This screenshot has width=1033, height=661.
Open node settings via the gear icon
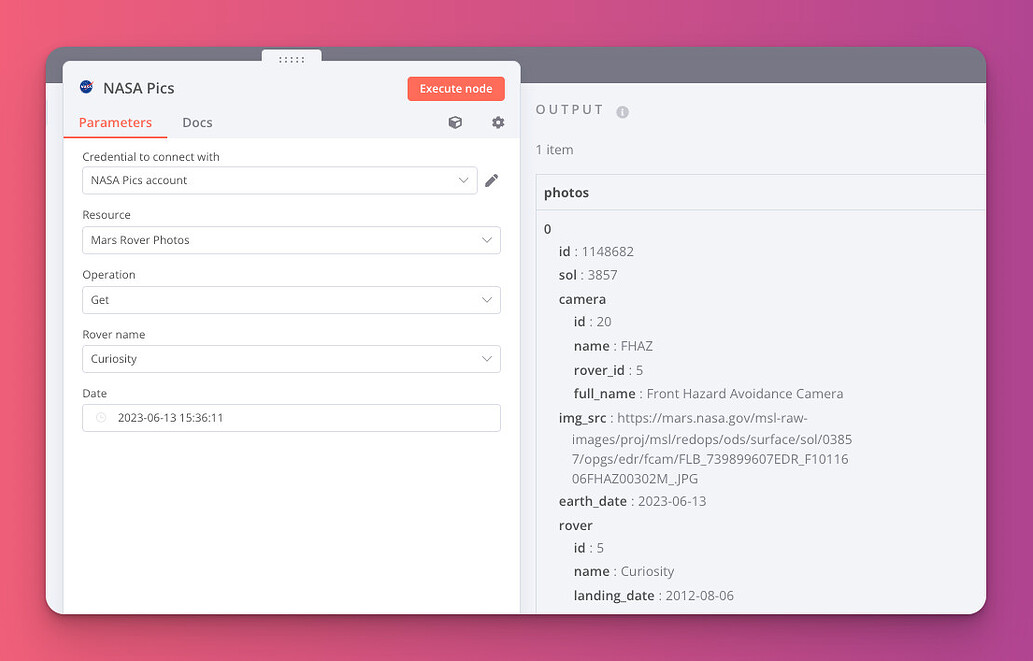click(x=497, y=122)
